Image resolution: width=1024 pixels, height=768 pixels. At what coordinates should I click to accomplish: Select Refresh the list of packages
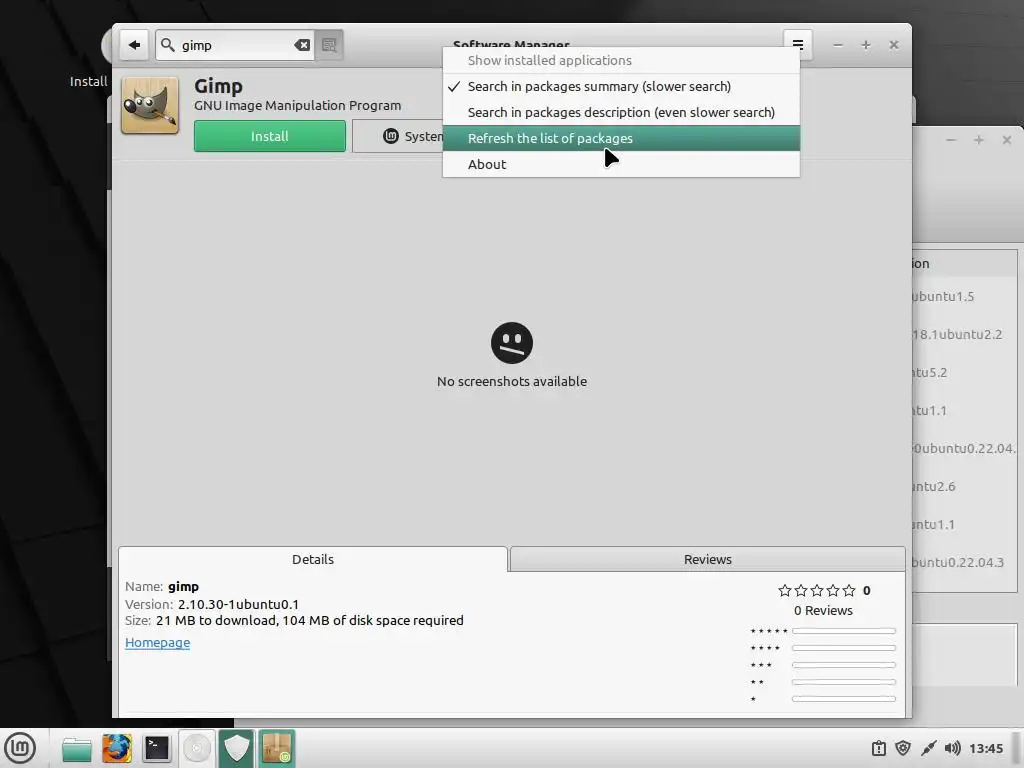tap(621, 138)
